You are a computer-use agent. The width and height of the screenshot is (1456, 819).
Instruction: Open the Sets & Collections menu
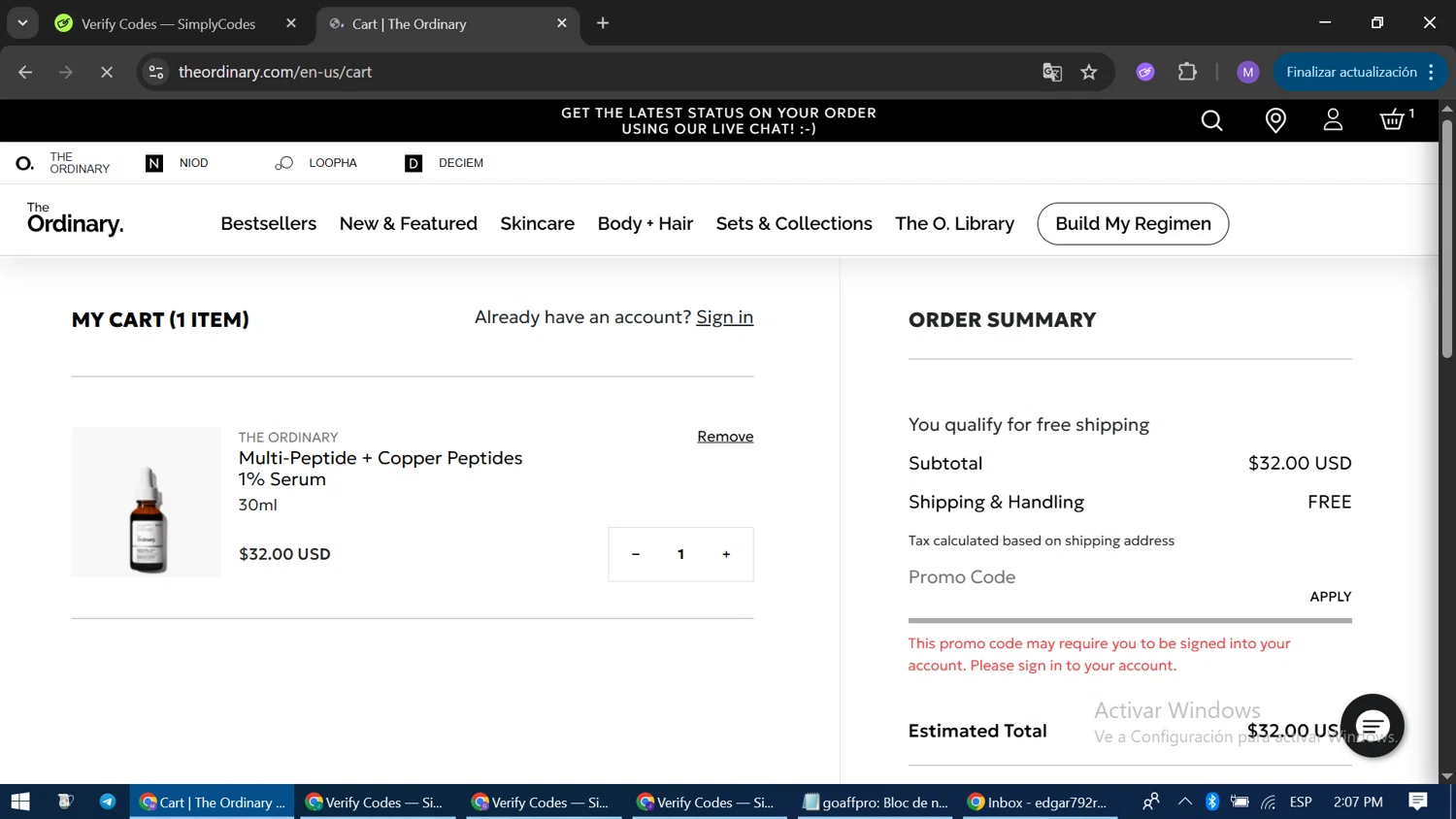pyautogui.click(x=794, y=223)
